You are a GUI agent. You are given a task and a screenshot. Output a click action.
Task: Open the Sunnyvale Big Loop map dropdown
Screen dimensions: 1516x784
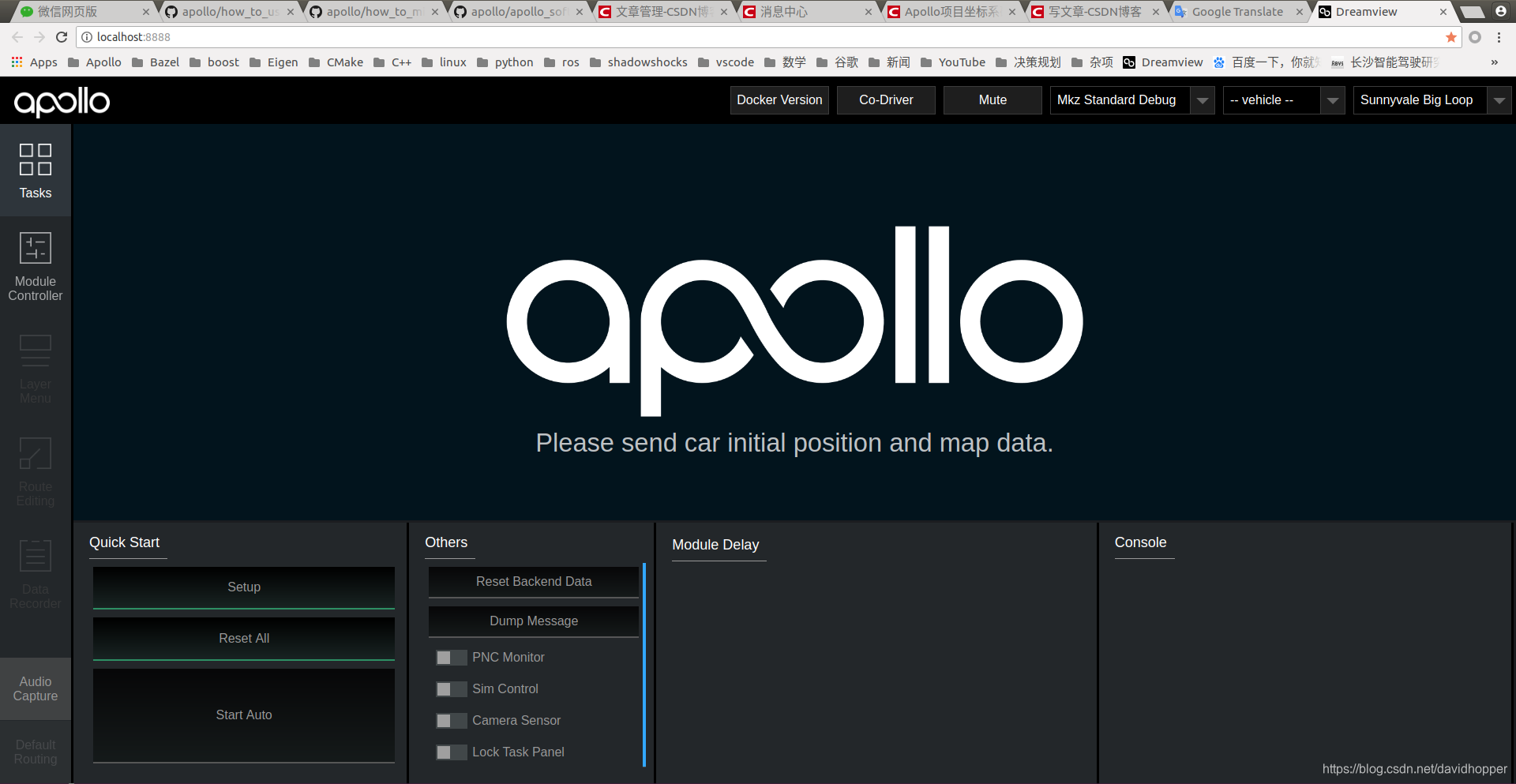point(1432,100)
